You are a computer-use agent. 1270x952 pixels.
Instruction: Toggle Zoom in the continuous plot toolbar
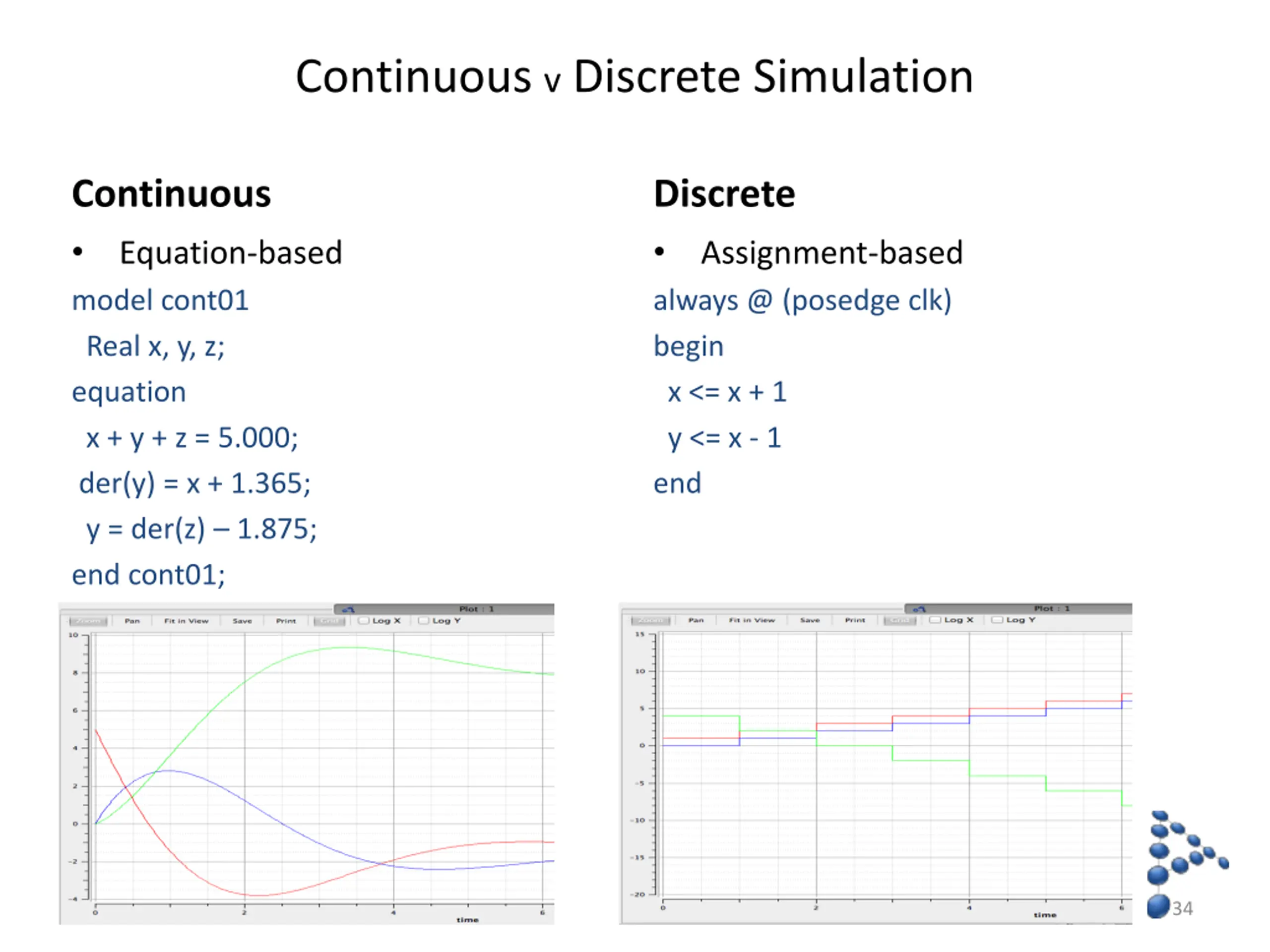pos(88,621)
